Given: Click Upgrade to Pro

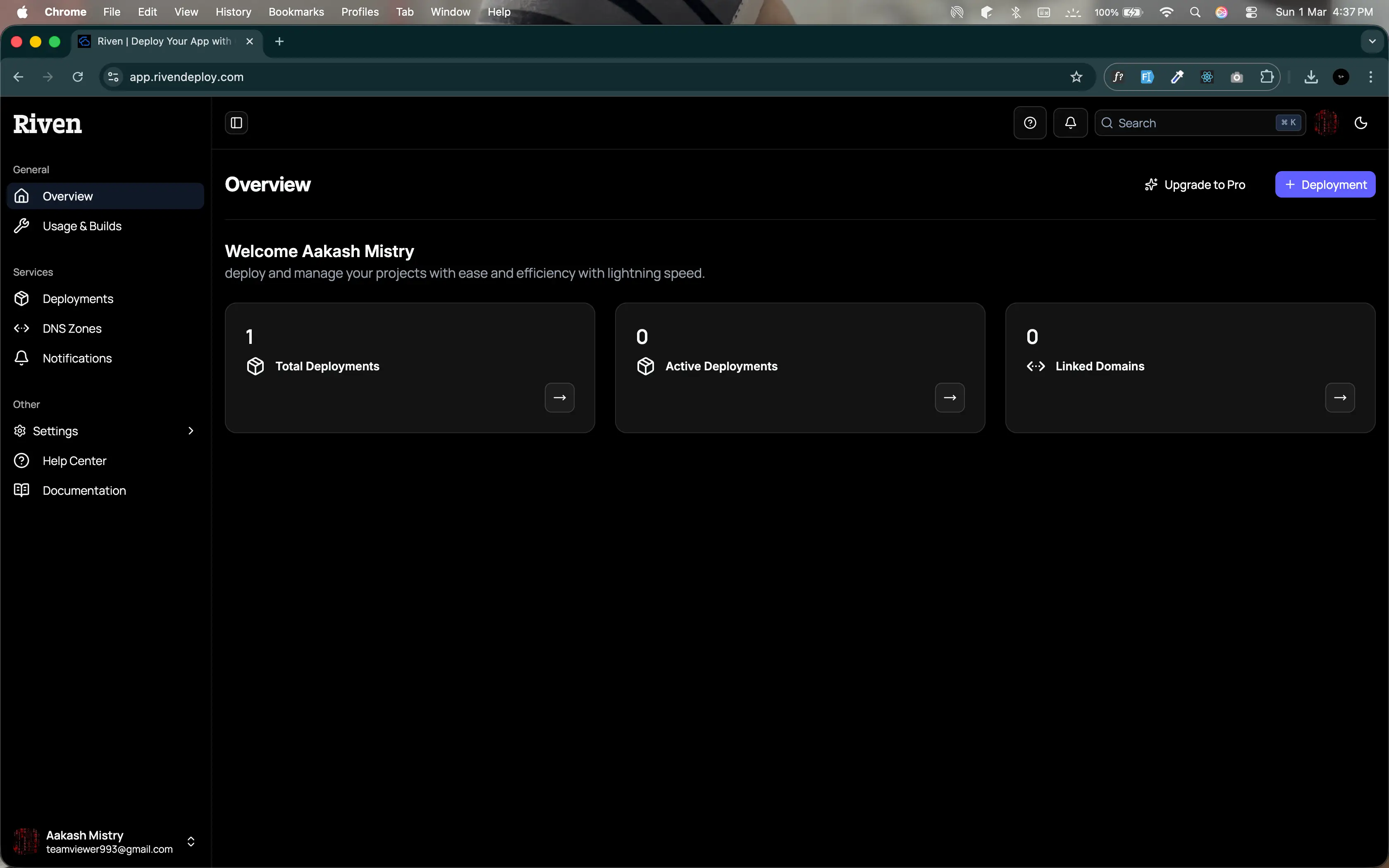Looking at the screenshot, I should point(1194,184).
